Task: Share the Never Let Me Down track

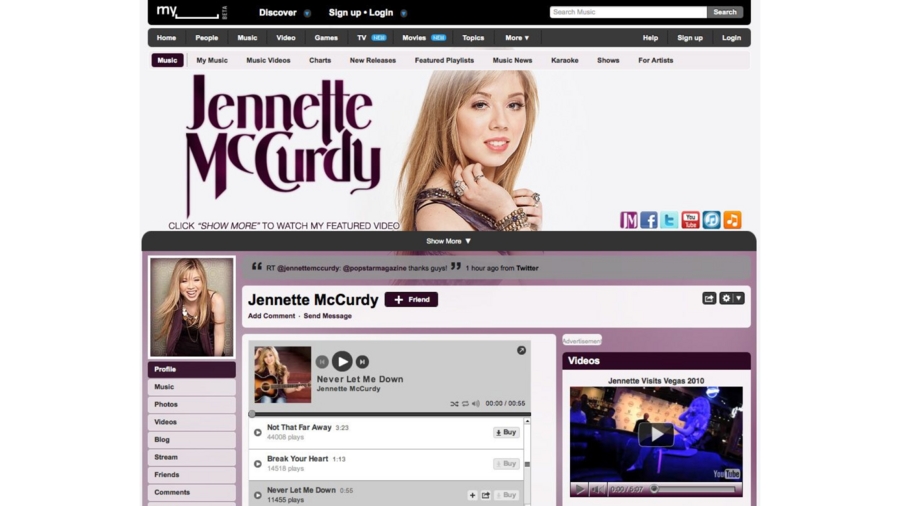Action: click(x=486, y=495)
